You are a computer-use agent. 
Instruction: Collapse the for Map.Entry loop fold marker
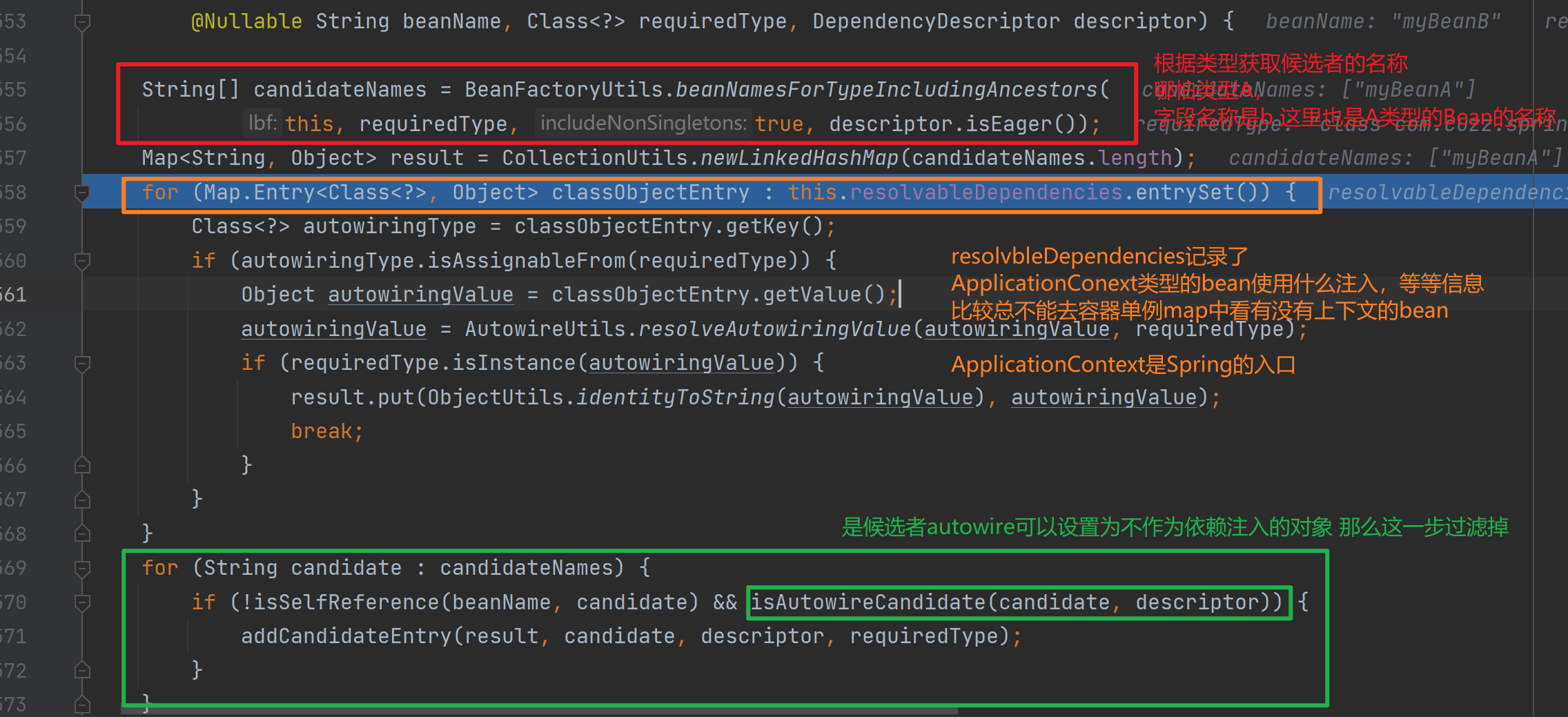pyautogui.click(x=82, y=193)
